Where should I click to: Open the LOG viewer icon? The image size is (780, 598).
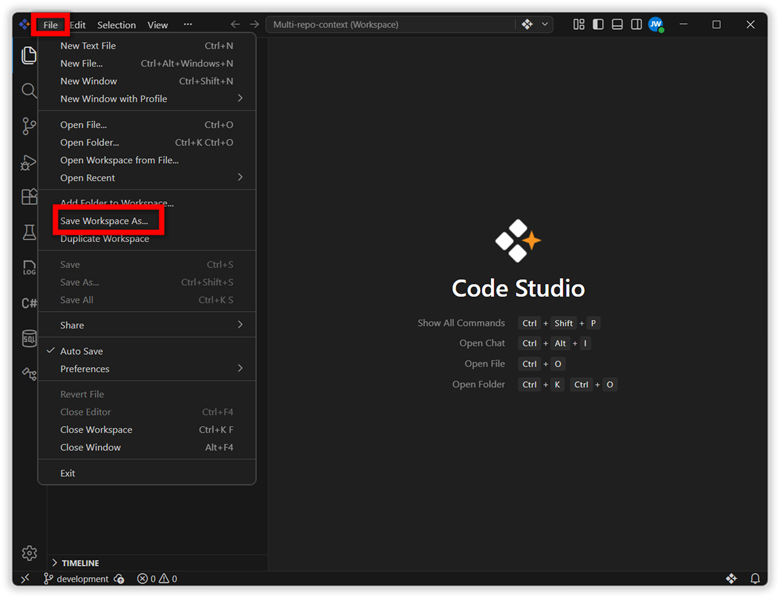tap(29, 268)
